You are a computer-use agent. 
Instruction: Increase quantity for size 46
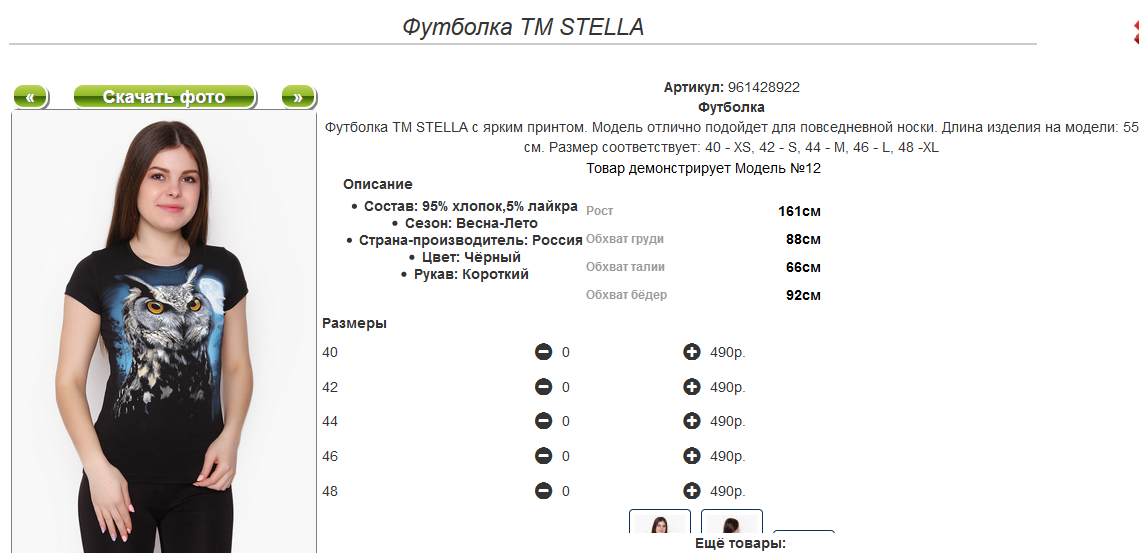click(692, 456)
